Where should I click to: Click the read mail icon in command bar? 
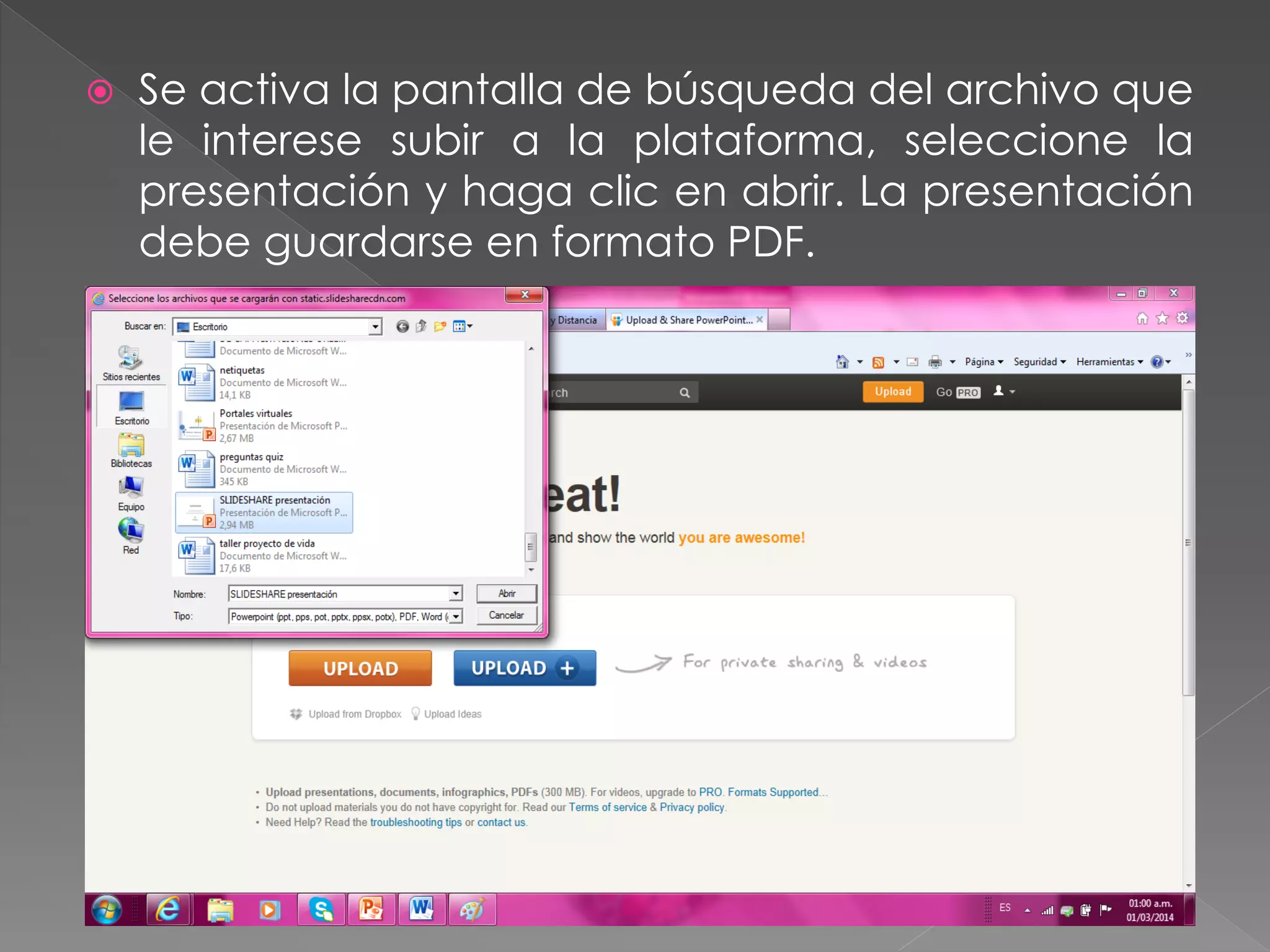(x=912, y=362)
